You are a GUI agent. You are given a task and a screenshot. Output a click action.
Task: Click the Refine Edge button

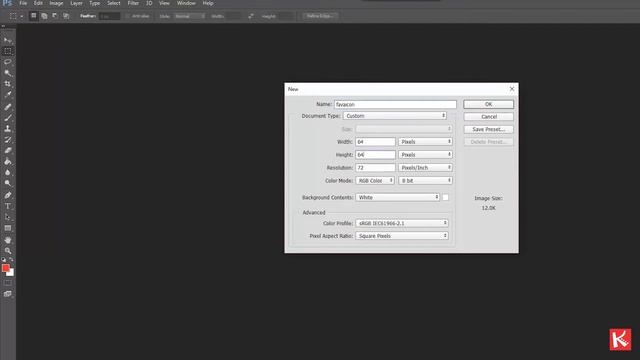[320, 16]
